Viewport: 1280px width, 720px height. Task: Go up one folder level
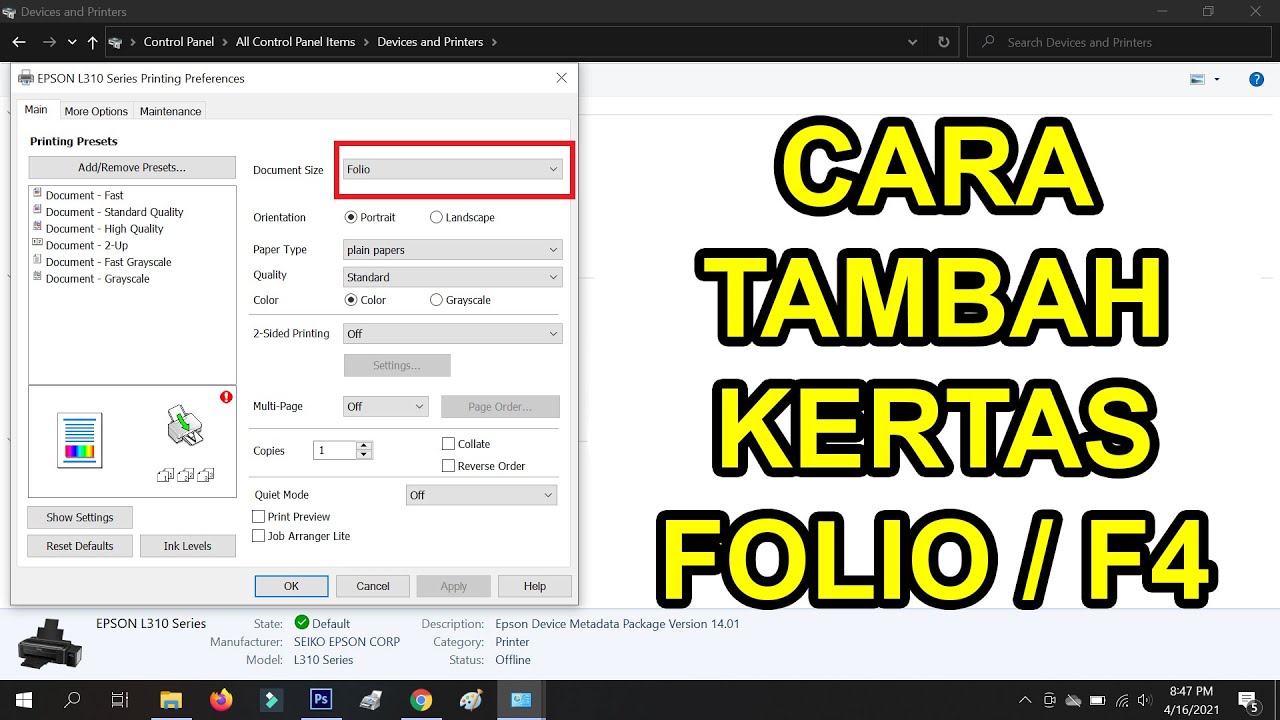tap(93, 42)
